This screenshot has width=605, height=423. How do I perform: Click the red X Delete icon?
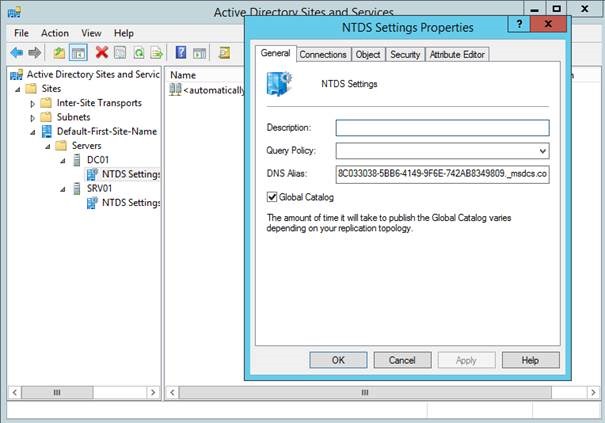click(x=102, y=52)
